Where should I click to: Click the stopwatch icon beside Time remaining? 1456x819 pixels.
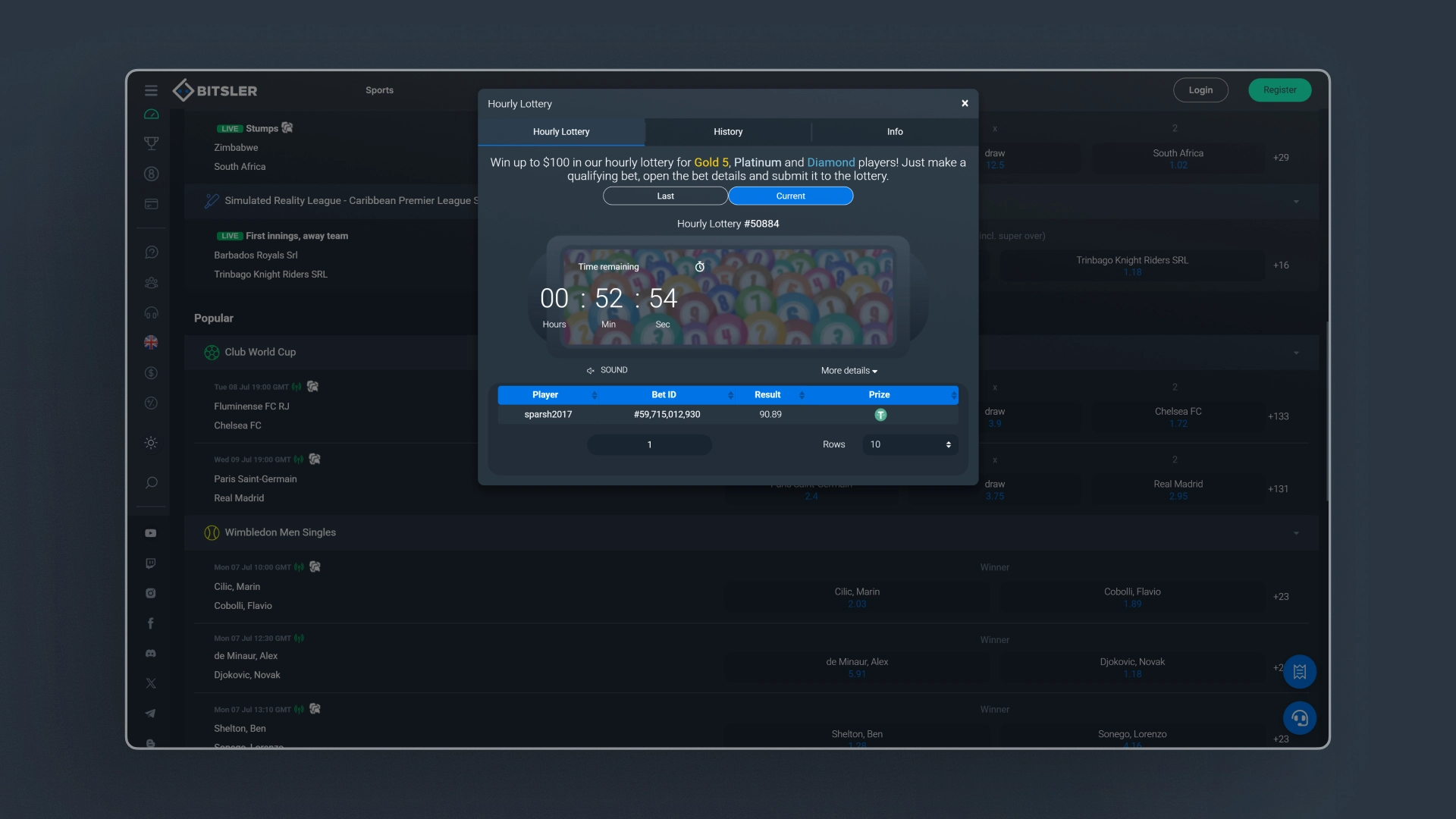coord(700,267)
